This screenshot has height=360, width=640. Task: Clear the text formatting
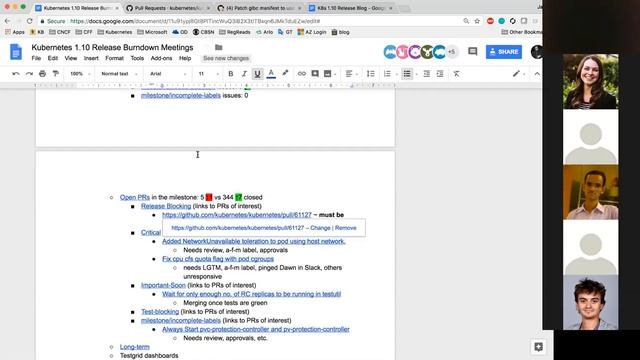(x=456, y=74)
